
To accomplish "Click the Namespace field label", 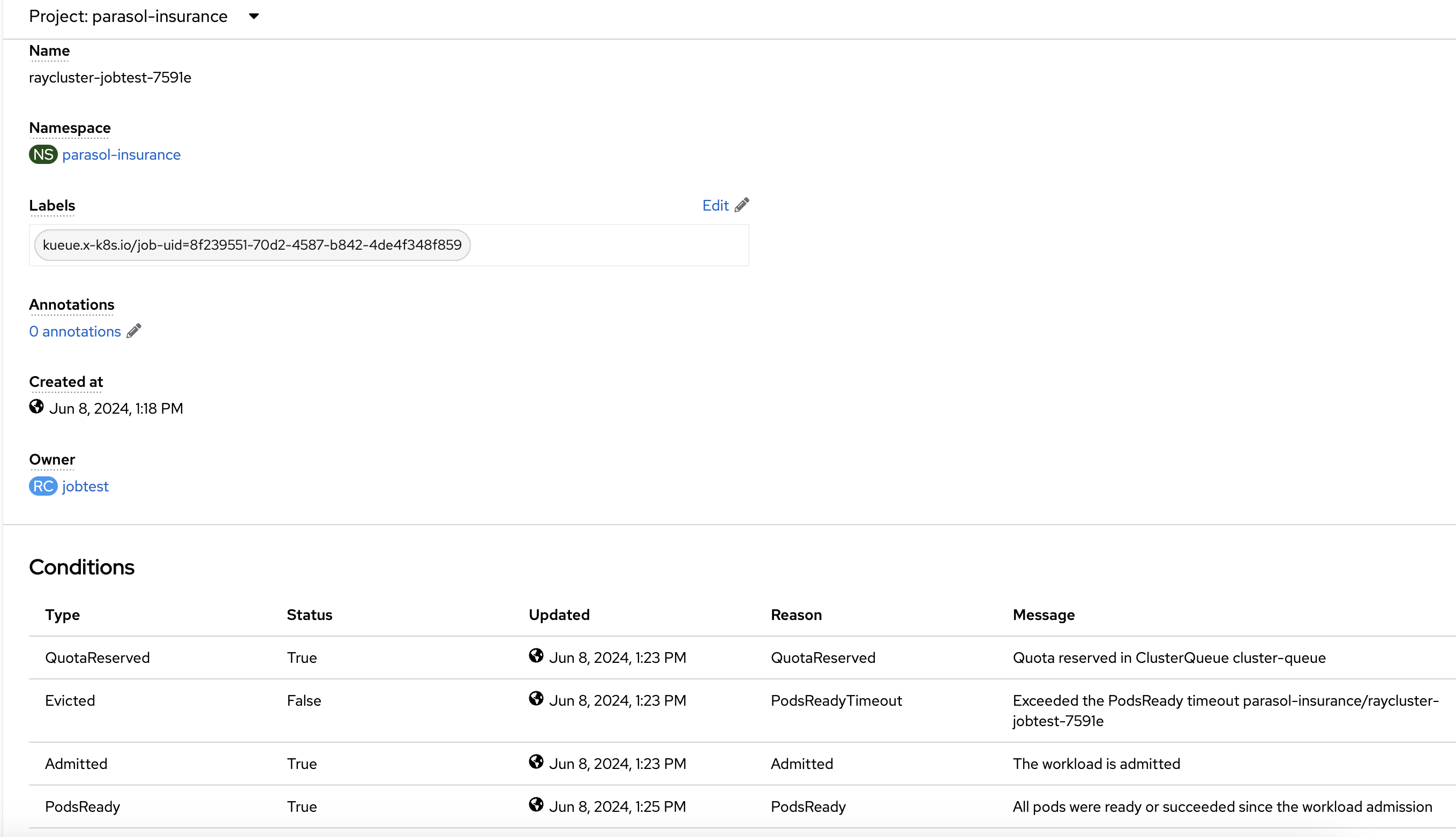I will click(x=70, y=128).
